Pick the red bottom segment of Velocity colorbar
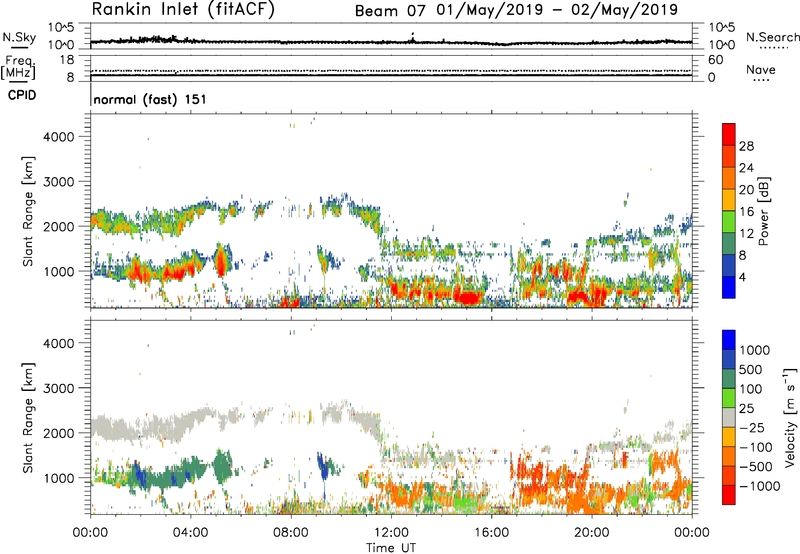The width and height of the screenshot is (800, 554). click(x=729, y=495)
